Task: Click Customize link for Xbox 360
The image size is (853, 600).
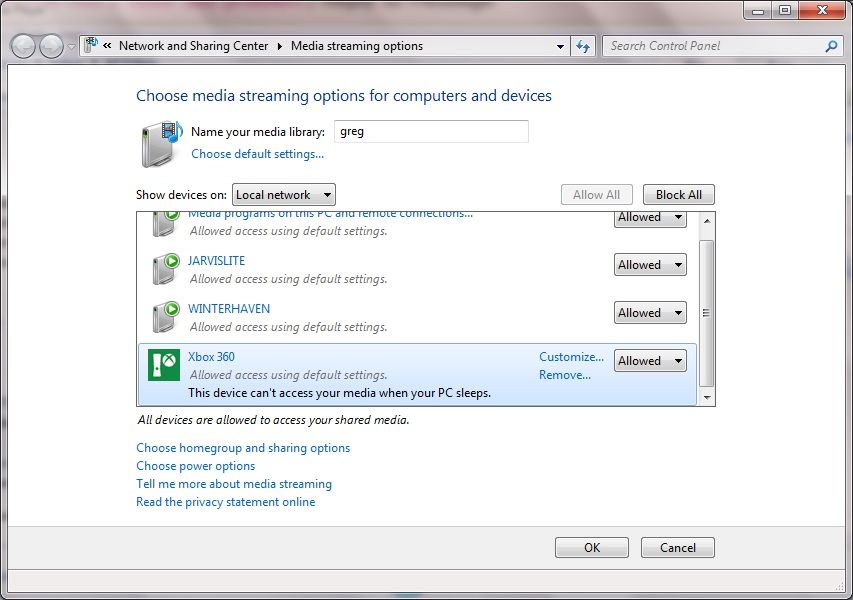Action: 571,357
